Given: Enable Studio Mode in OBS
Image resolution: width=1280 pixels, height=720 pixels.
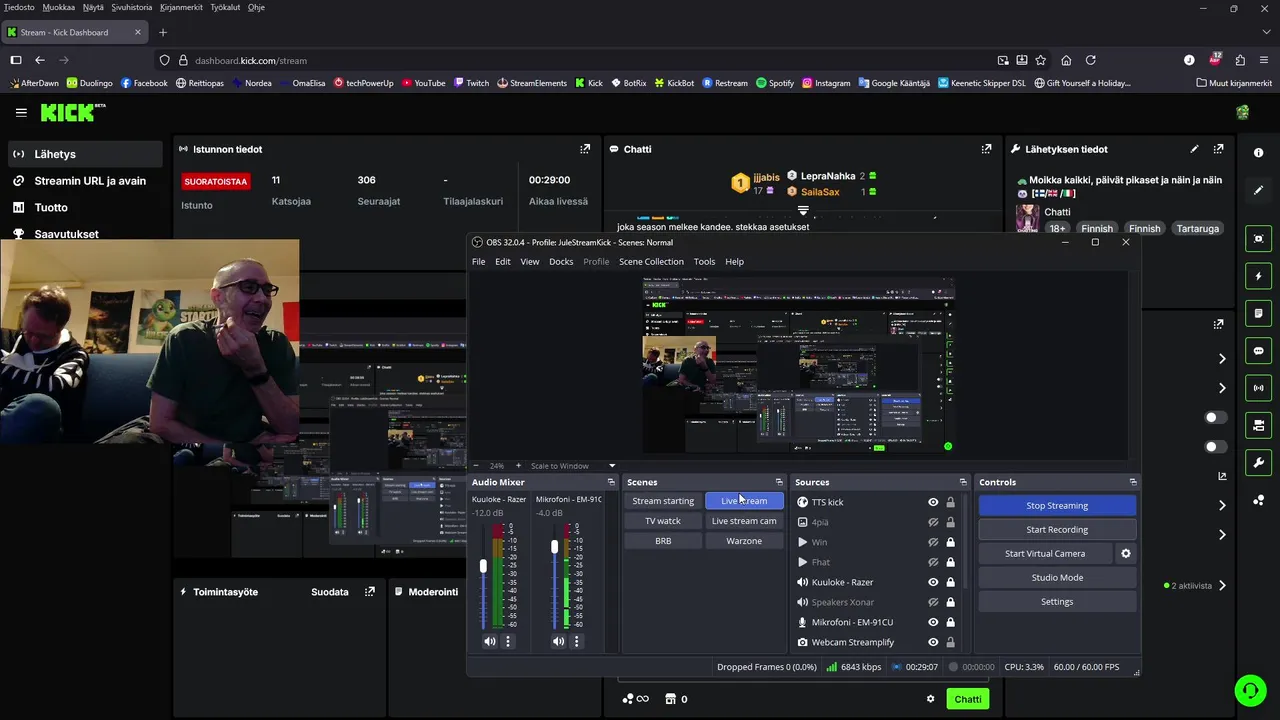Looking at the screenshot, I should [x=1057, y=577].
